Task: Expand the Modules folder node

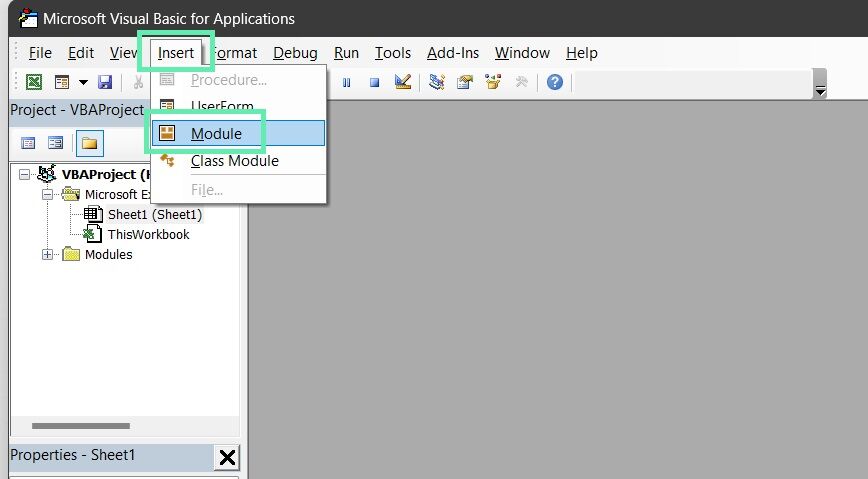Action: [48, 255]
